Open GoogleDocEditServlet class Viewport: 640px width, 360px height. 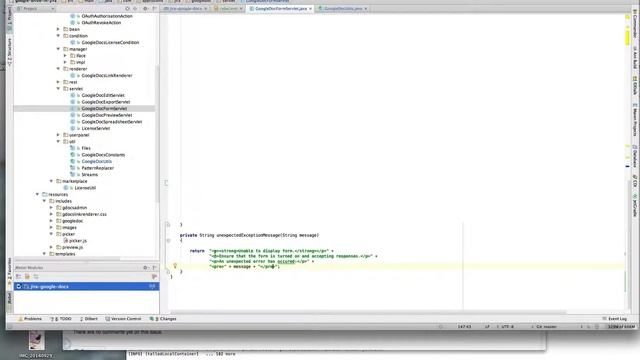click(103, 95)
